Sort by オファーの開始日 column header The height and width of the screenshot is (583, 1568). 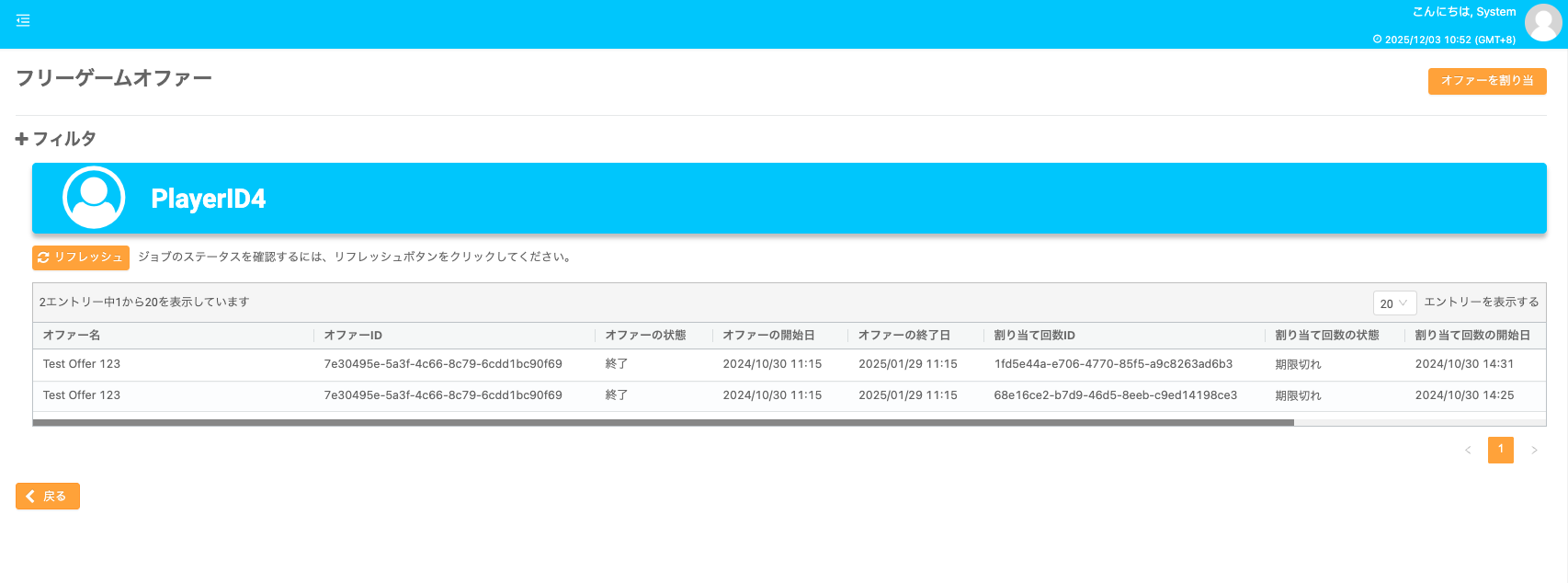click(768, 336)
